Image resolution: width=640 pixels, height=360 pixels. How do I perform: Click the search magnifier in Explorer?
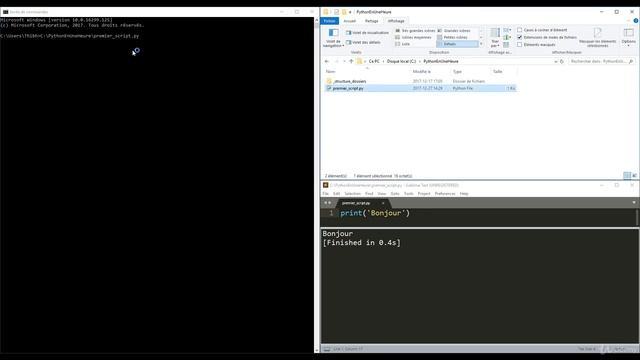coord(631,61)
